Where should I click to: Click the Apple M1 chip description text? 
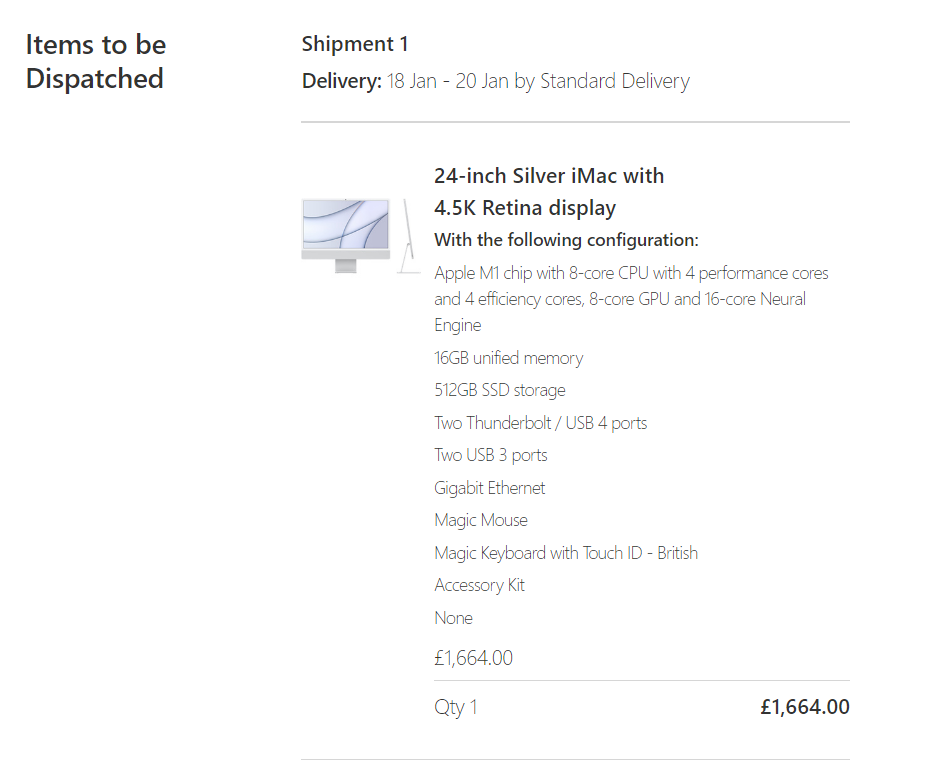(x=630, y=298)
